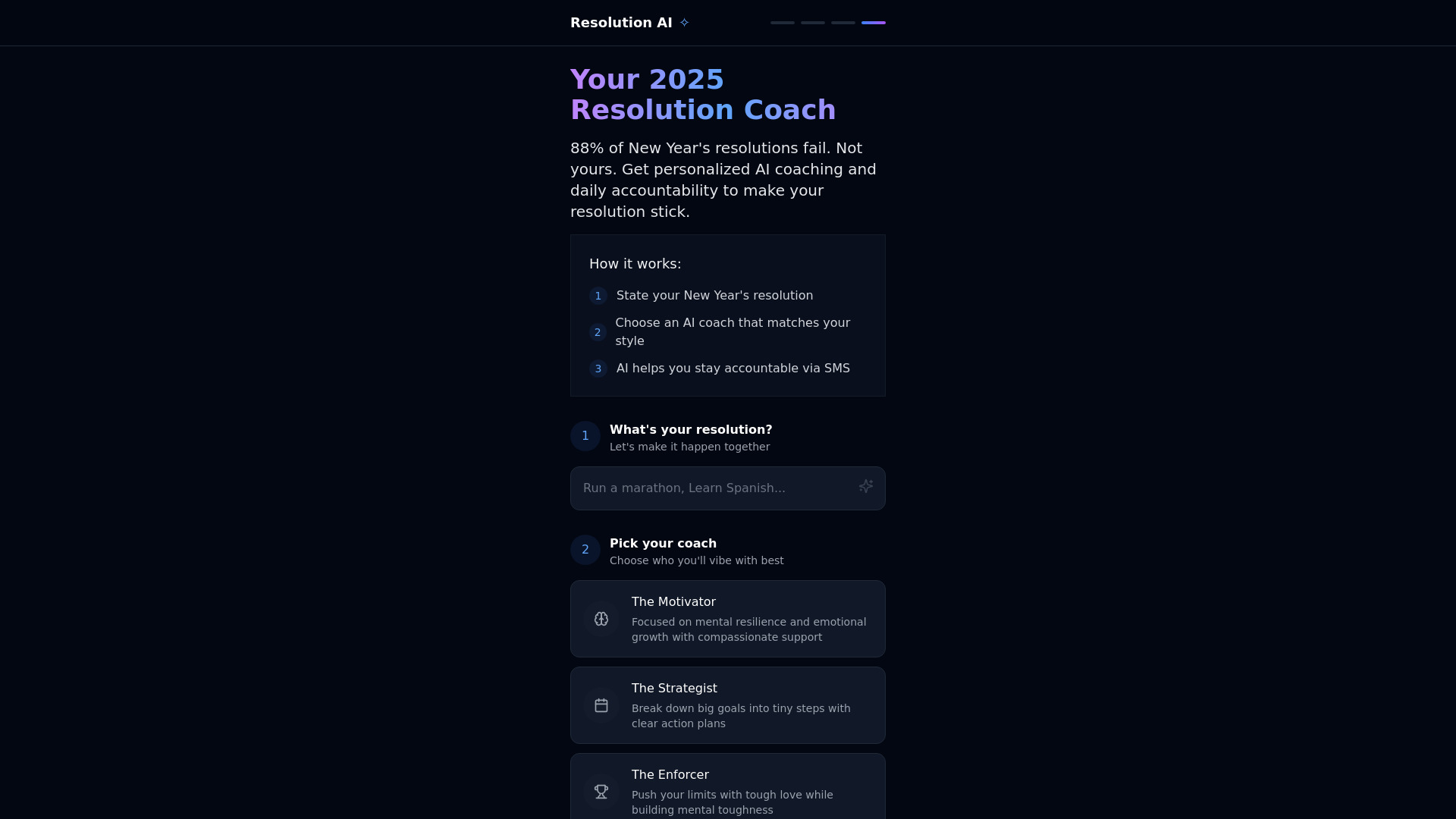Click the brain icon on The Motivator card
This screenshot has height=819, width=1456.
pos(601,619)
